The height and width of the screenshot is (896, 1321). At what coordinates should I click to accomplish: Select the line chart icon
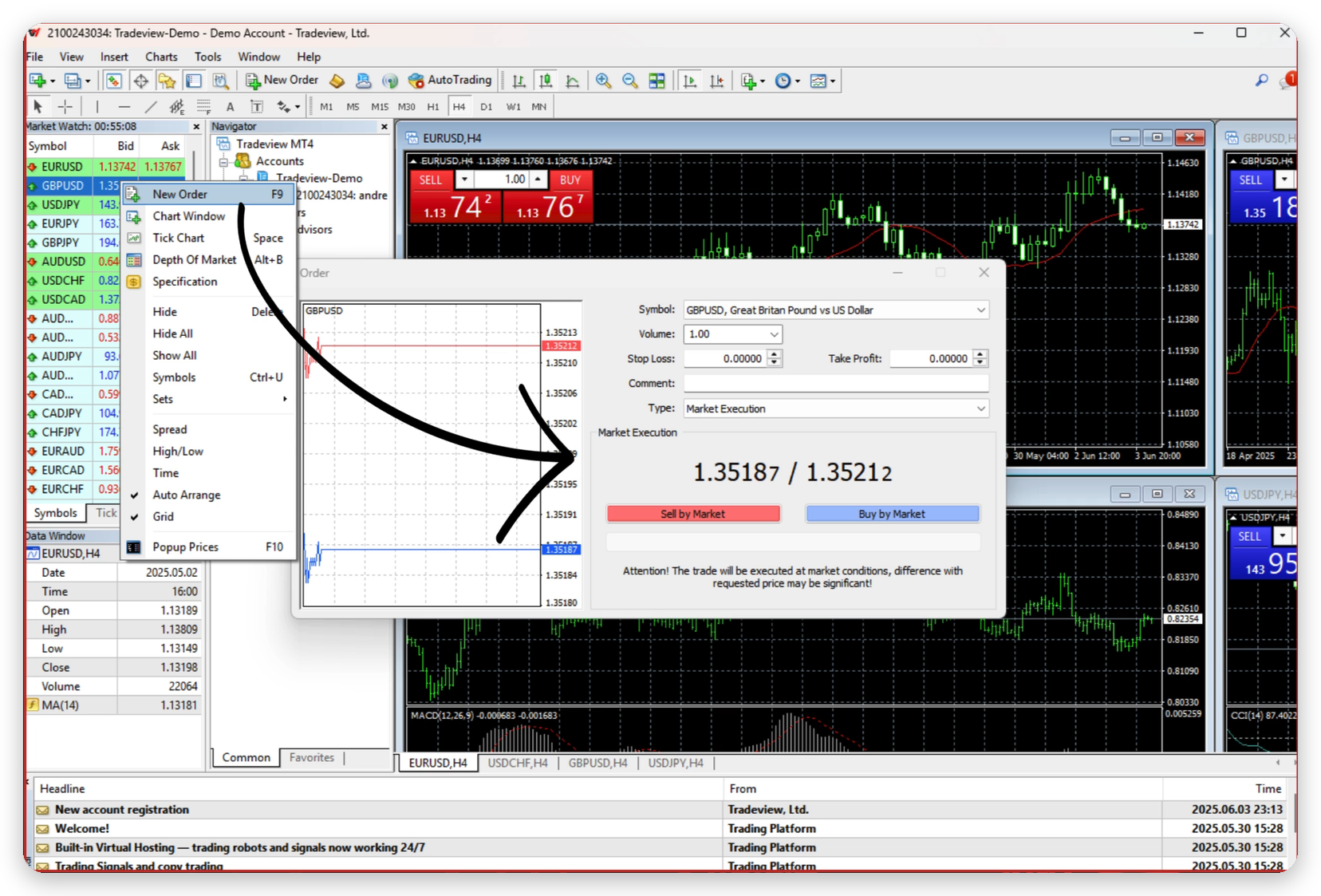[x=572, y=81]
